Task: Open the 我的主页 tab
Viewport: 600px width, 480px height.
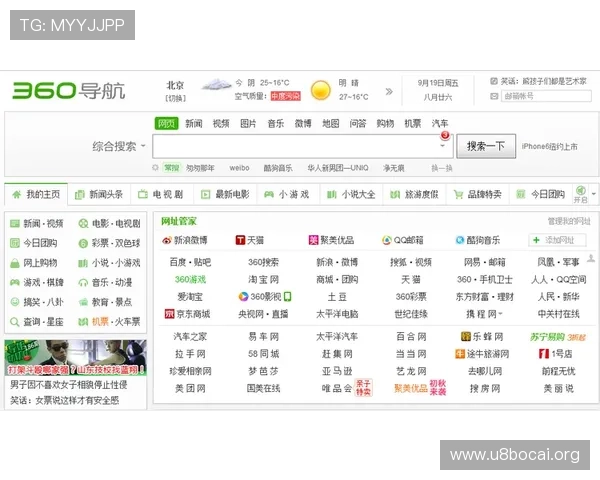Action: [x=36, y=194]
